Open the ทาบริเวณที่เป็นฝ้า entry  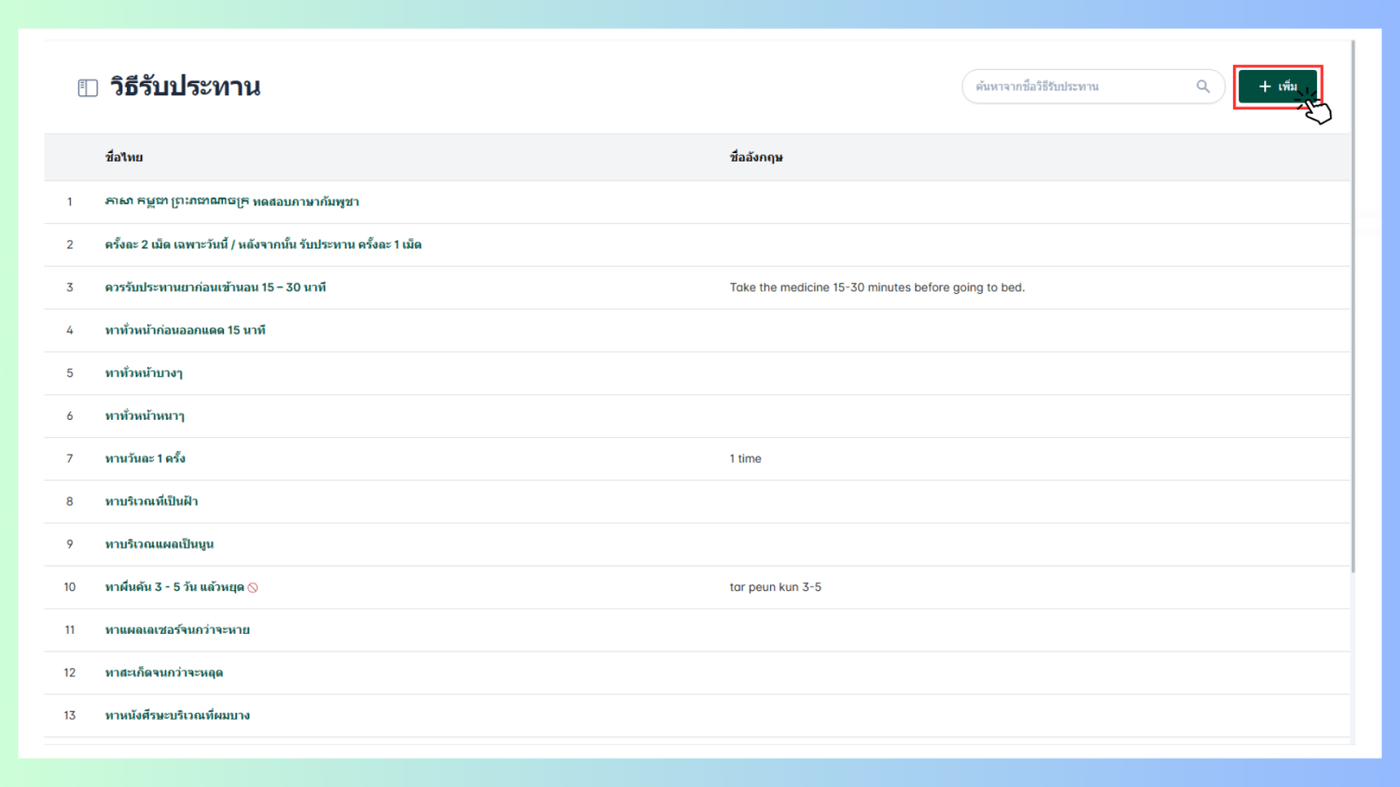151,502
